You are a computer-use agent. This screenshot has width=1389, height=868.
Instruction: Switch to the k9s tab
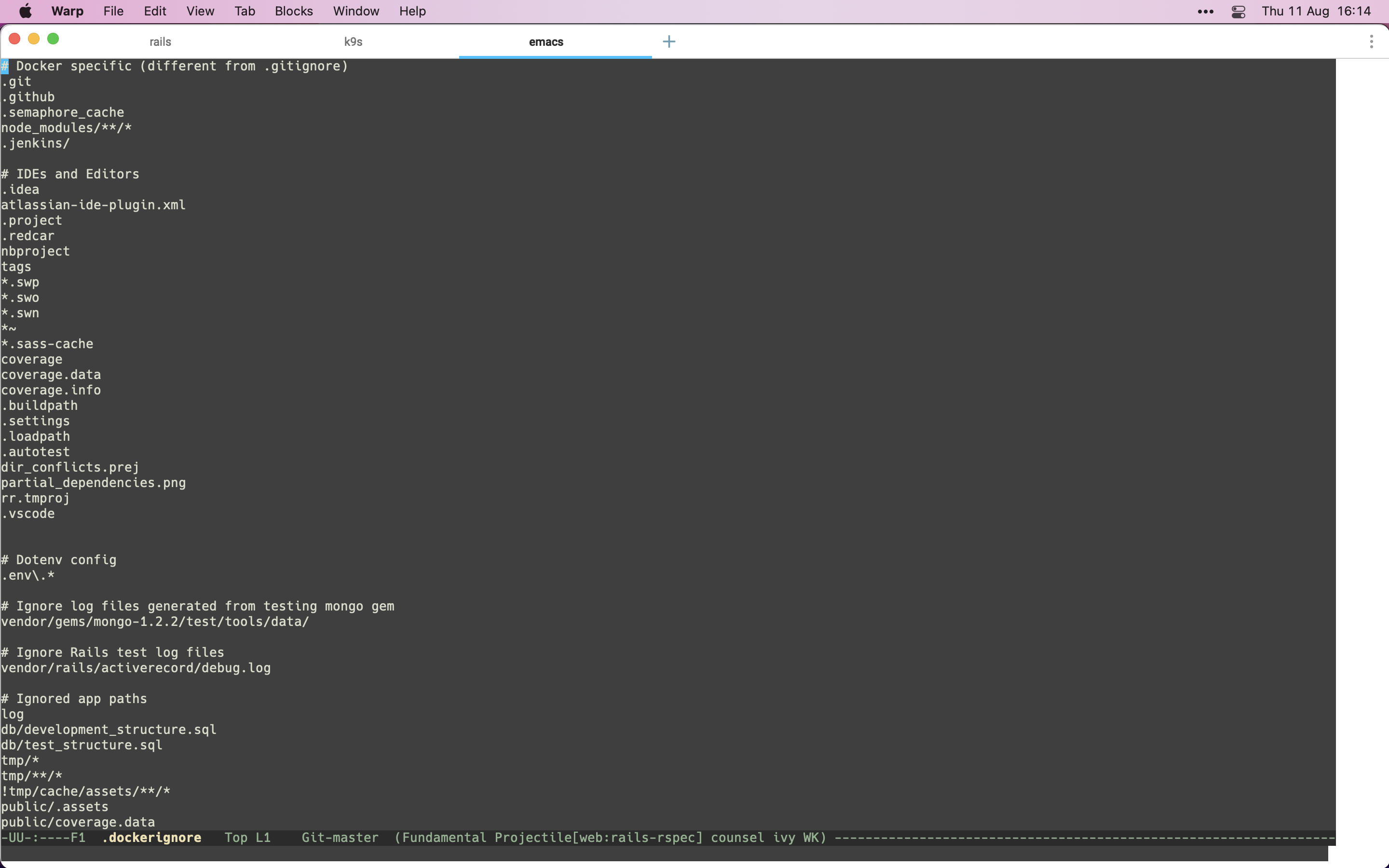coord(353,41)
